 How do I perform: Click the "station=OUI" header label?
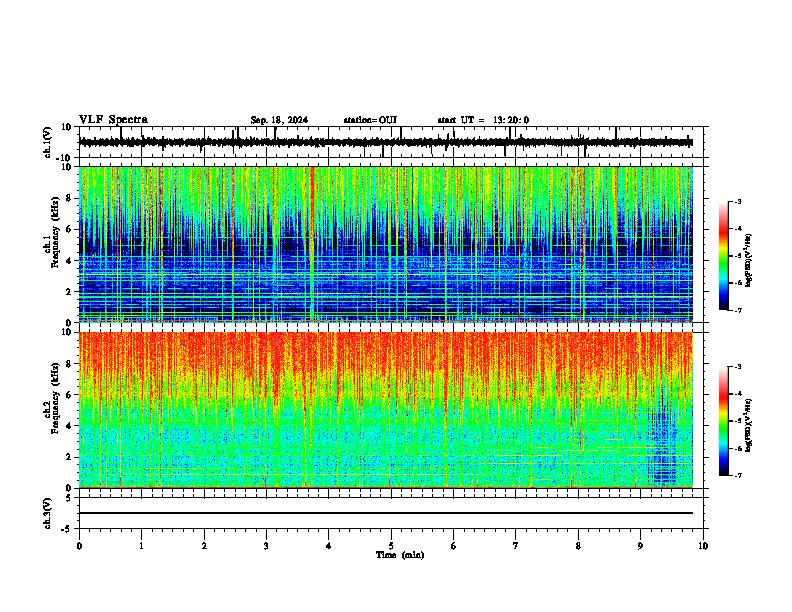(x=370, y=120)
